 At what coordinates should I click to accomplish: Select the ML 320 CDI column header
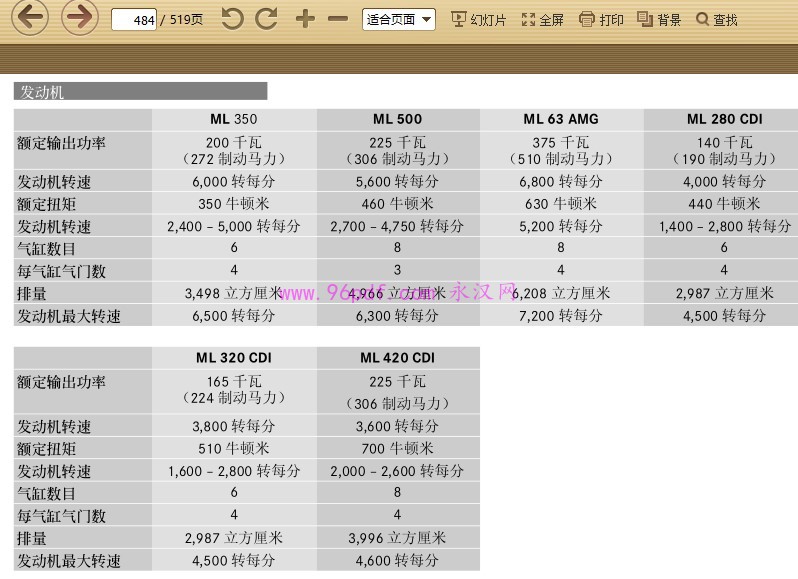tap(234, 358)
